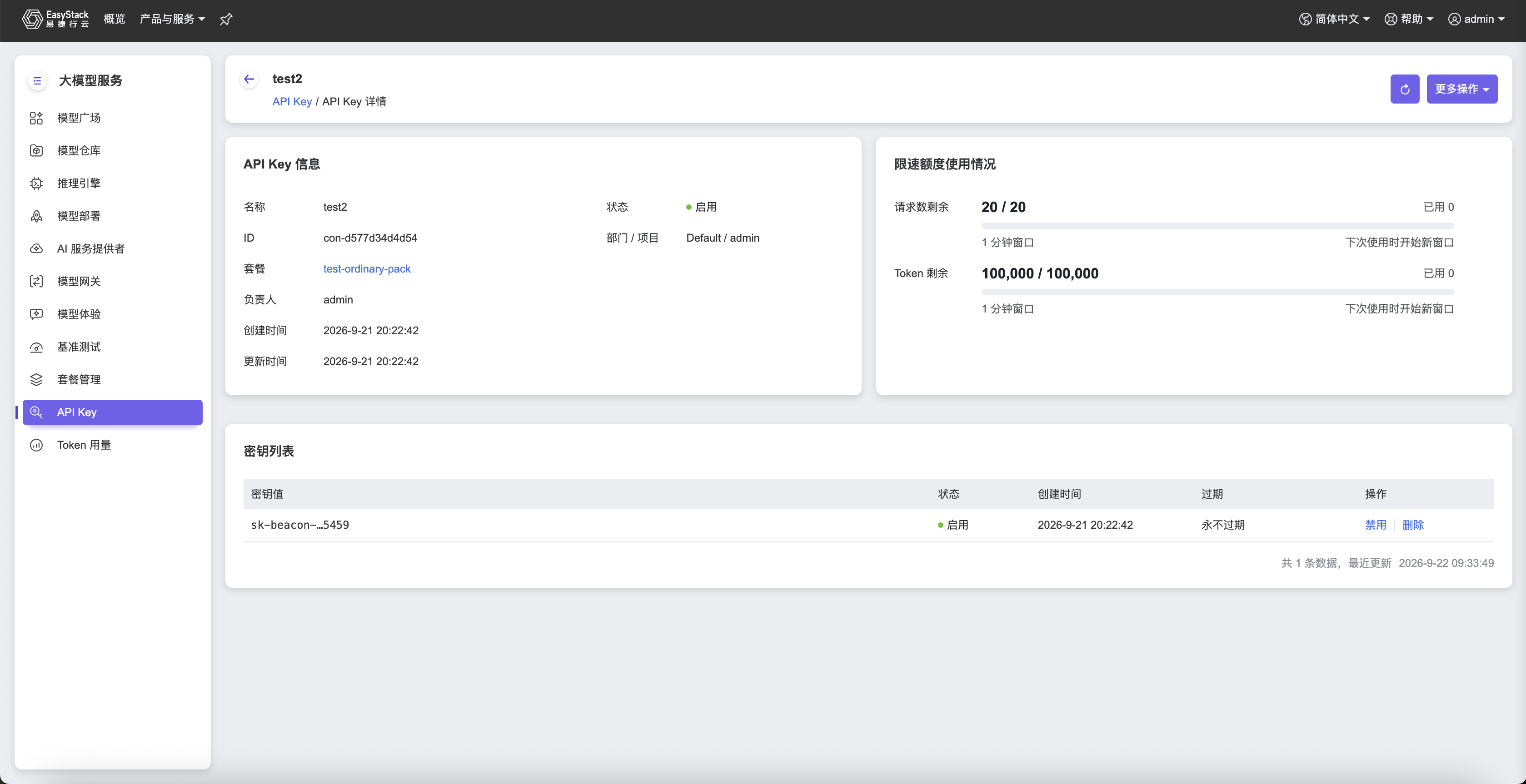Click the pin icon in top bar
Viewport: 1526px width, 784px height.
(x=226, y=20)
